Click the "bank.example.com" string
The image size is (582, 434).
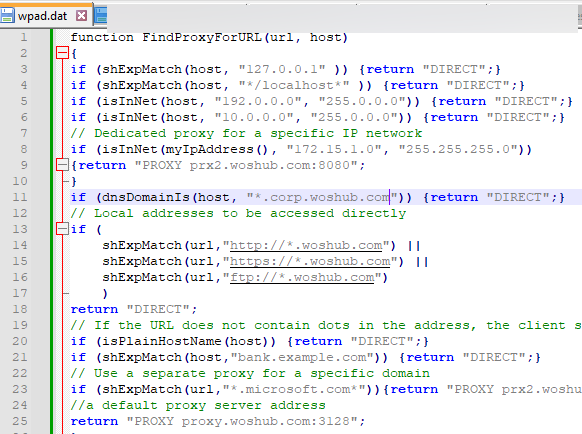click(302, 357)
